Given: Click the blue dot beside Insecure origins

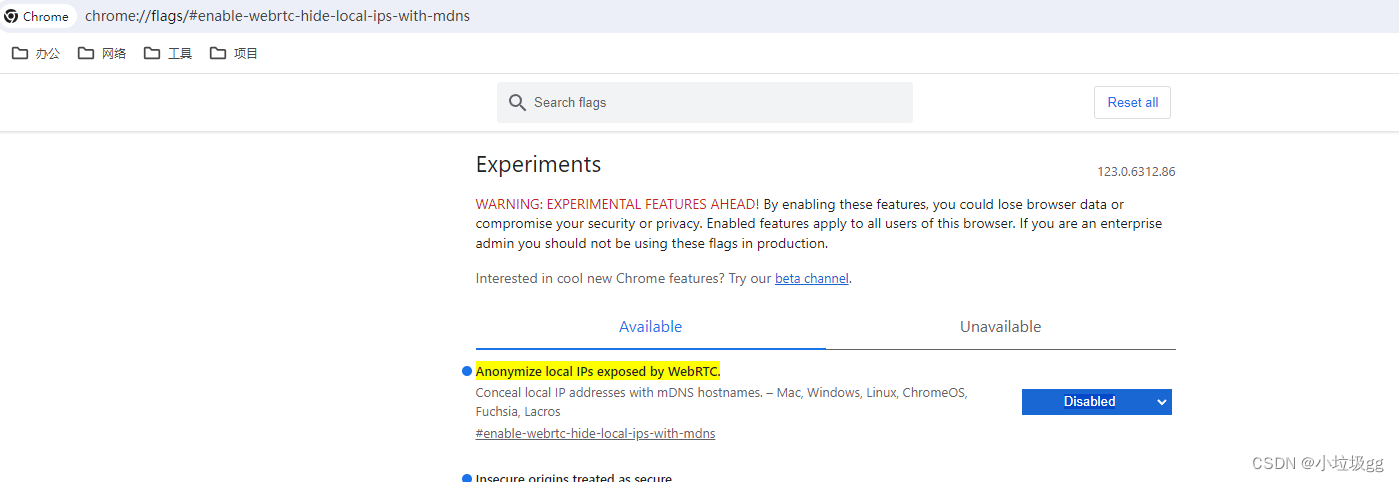Looking at the screenshot, I should coord(466,478).
